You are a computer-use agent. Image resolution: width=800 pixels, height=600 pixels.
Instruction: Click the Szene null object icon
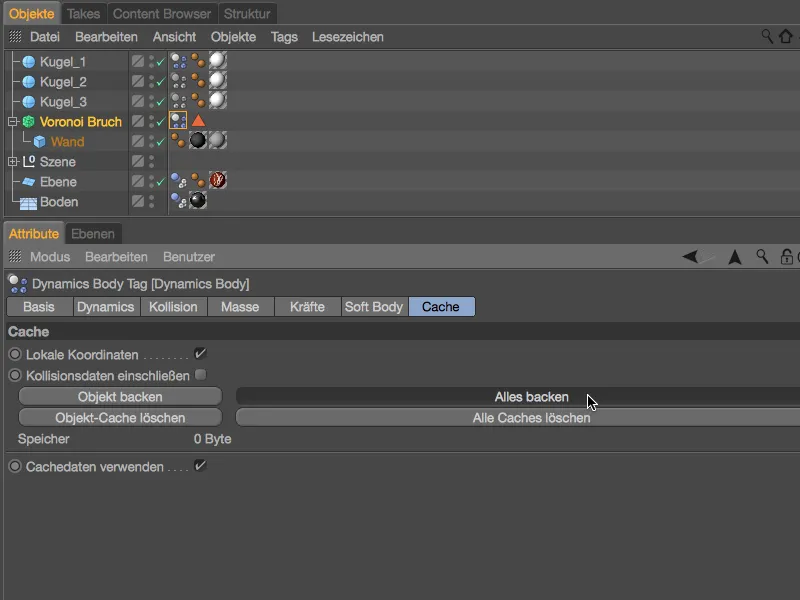tap(29, 162)
